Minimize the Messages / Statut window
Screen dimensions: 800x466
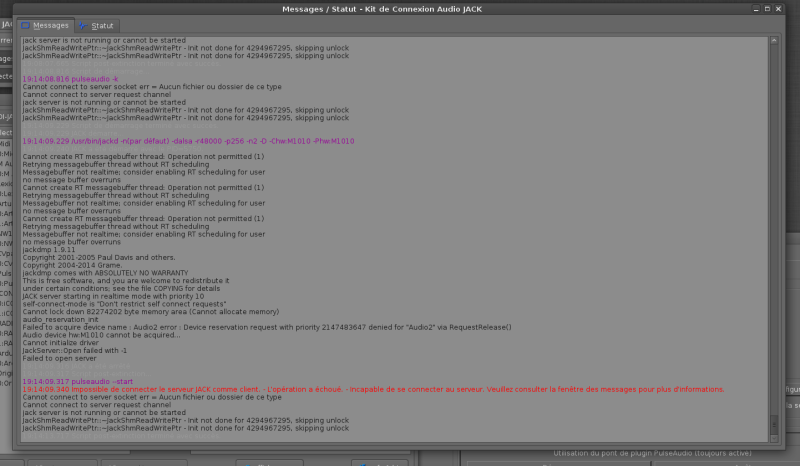[756, 9]
